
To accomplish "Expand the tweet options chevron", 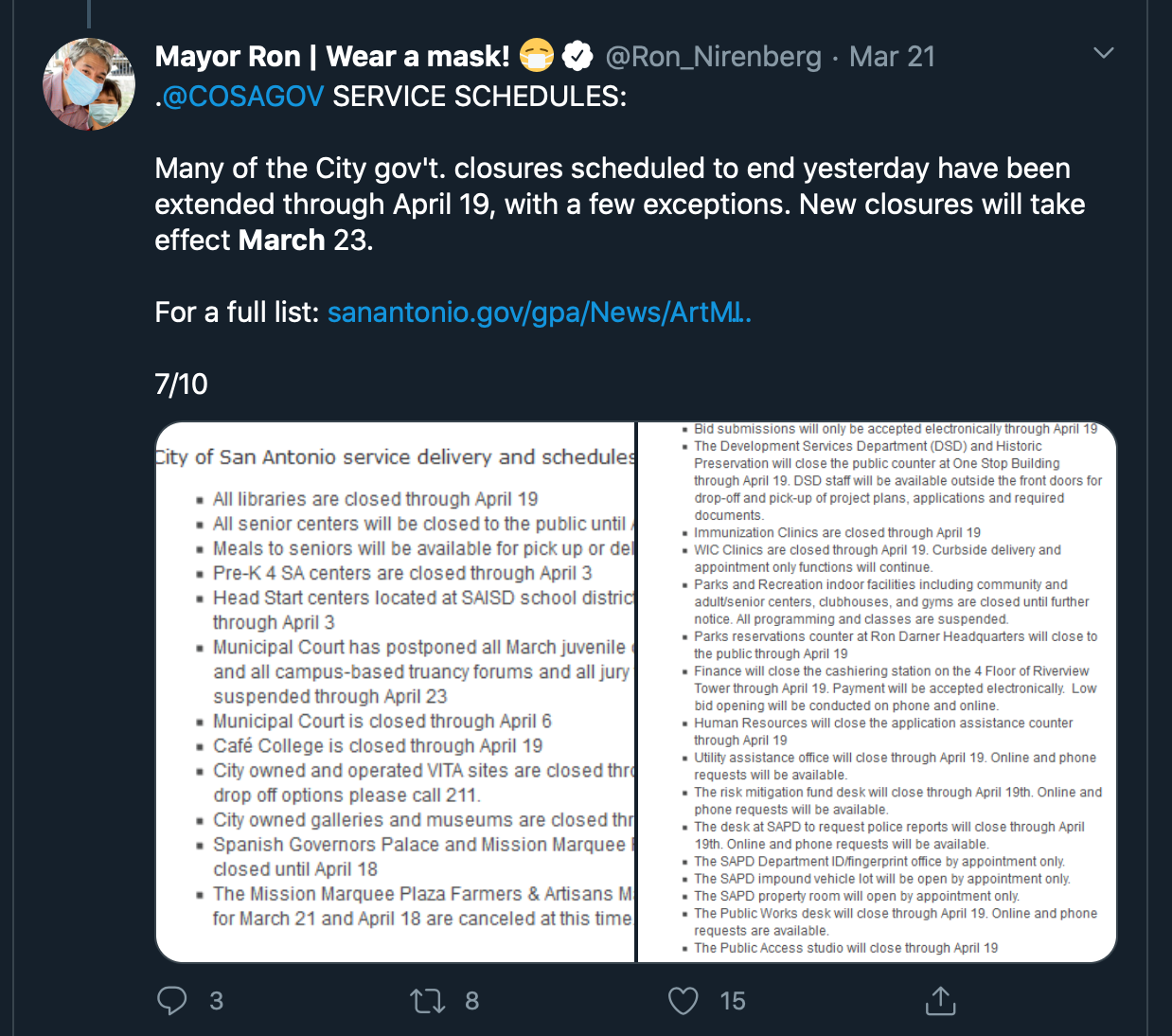I will pos(1103,53).
